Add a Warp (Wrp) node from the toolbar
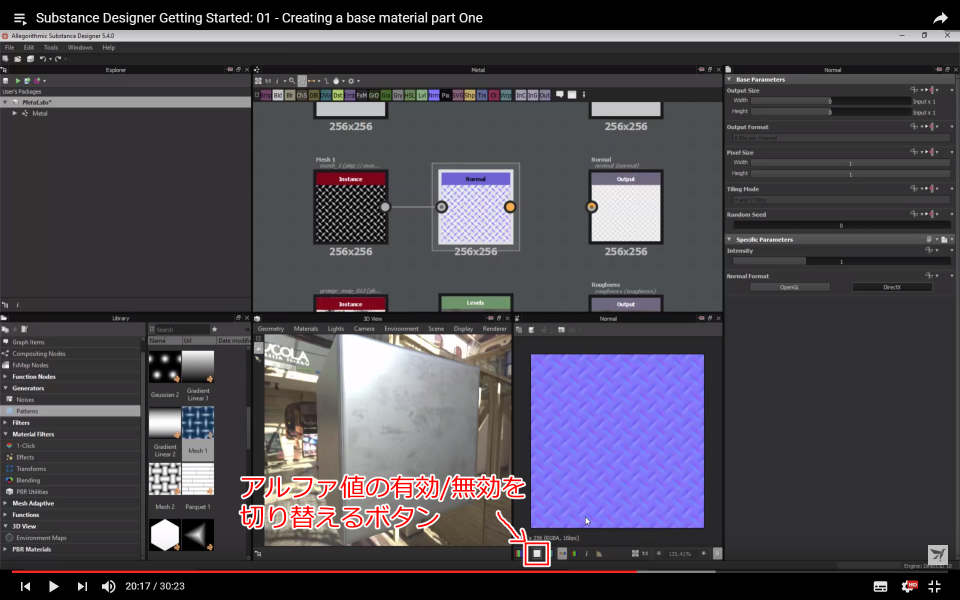 point(506,95)
